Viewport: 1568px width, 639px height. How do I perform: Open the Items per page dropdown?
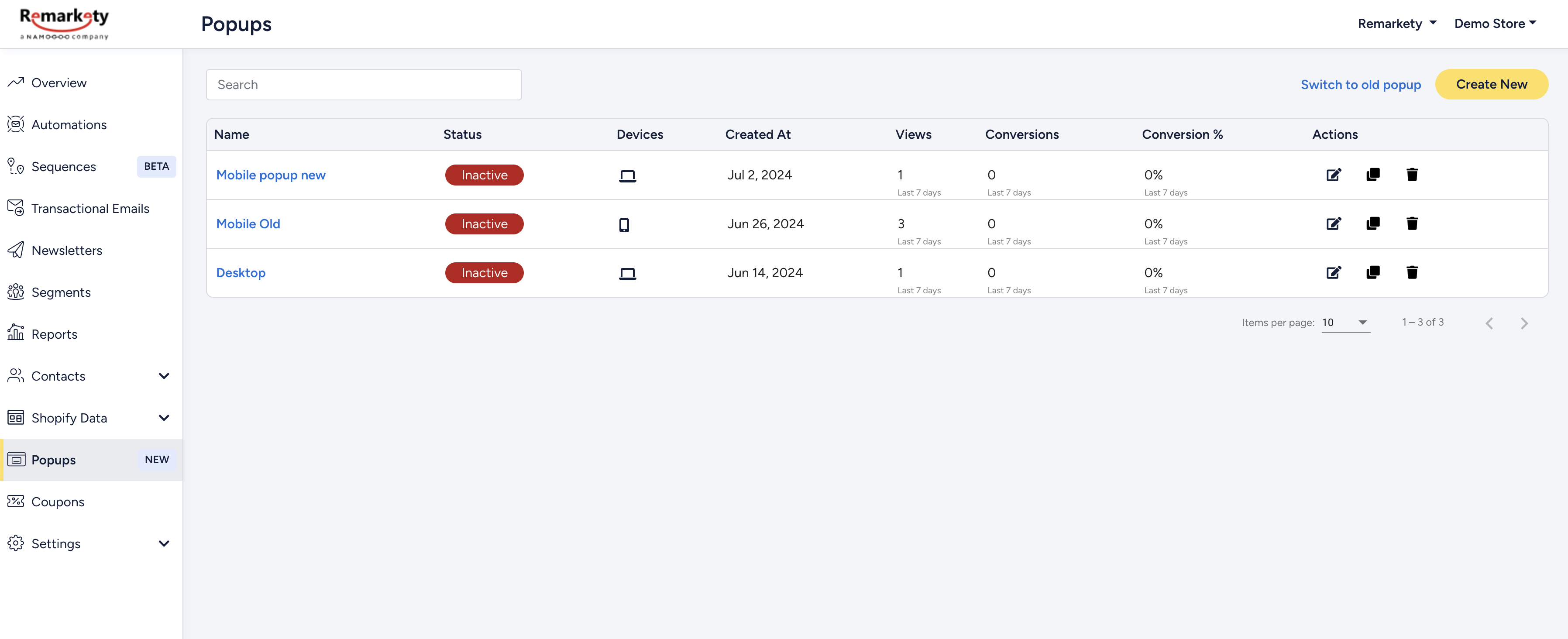(x=1345, y=323)
